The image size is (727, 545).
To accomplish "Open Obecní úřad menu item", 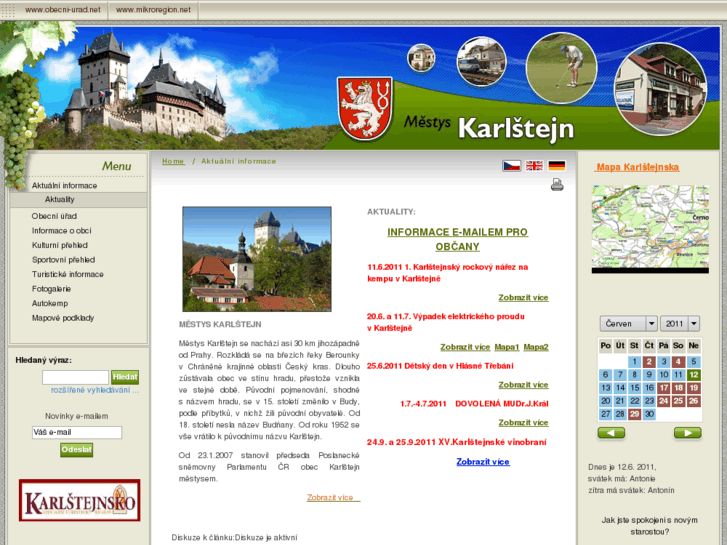I will coord(54,216).
